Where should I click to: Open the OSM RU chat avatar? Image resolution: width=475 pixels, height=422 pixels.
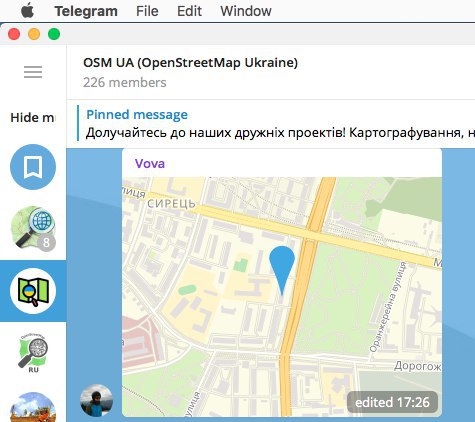33,353
